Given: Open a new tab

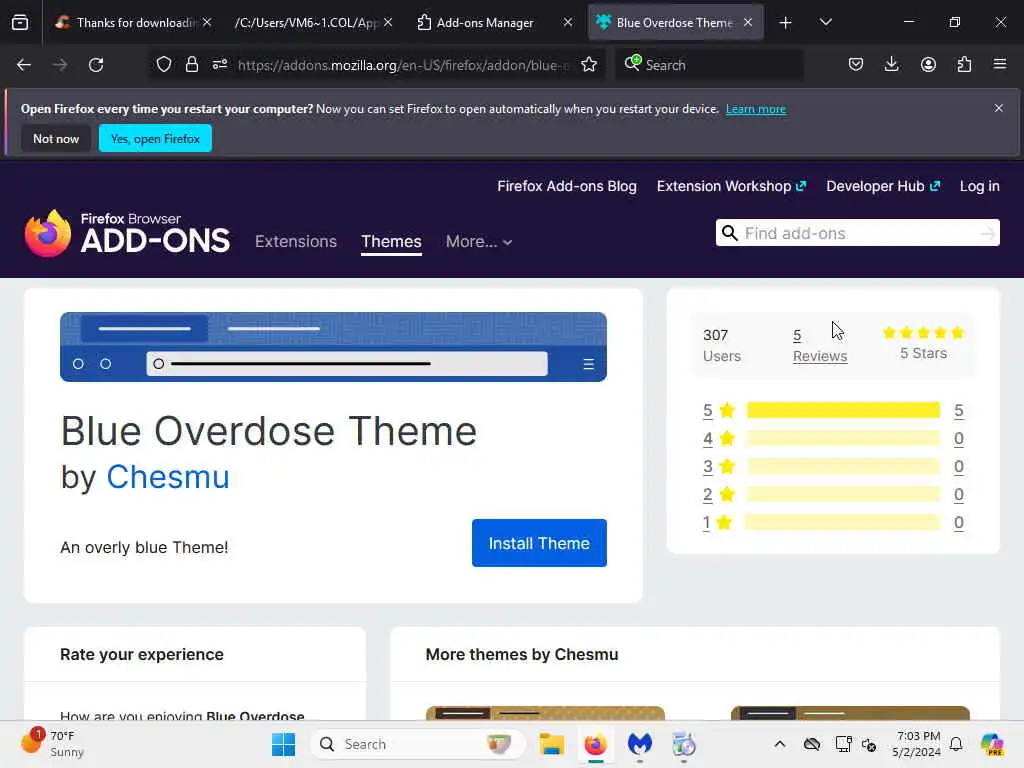Looking at the screenshot, I should (786, 23).
